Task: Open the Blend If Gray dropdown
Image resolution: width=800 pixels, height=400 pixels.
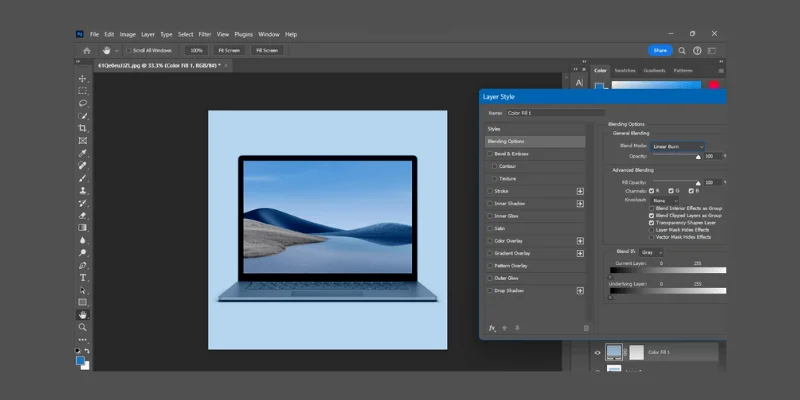Action: pyautogui.click(x=651, y=252)
